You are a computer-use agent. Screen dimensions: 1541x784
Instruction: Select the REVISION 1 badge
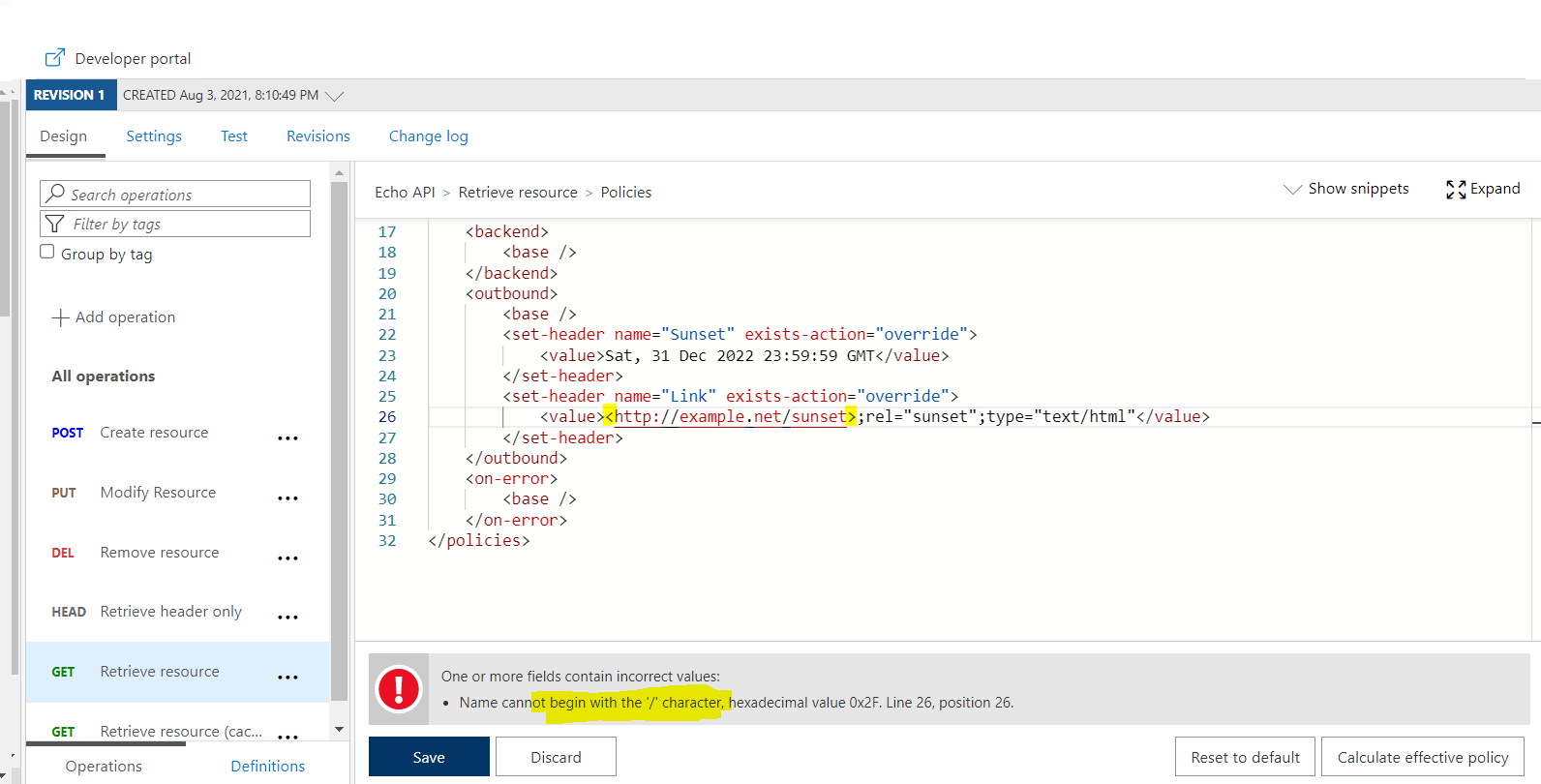[x=70, y=95]
